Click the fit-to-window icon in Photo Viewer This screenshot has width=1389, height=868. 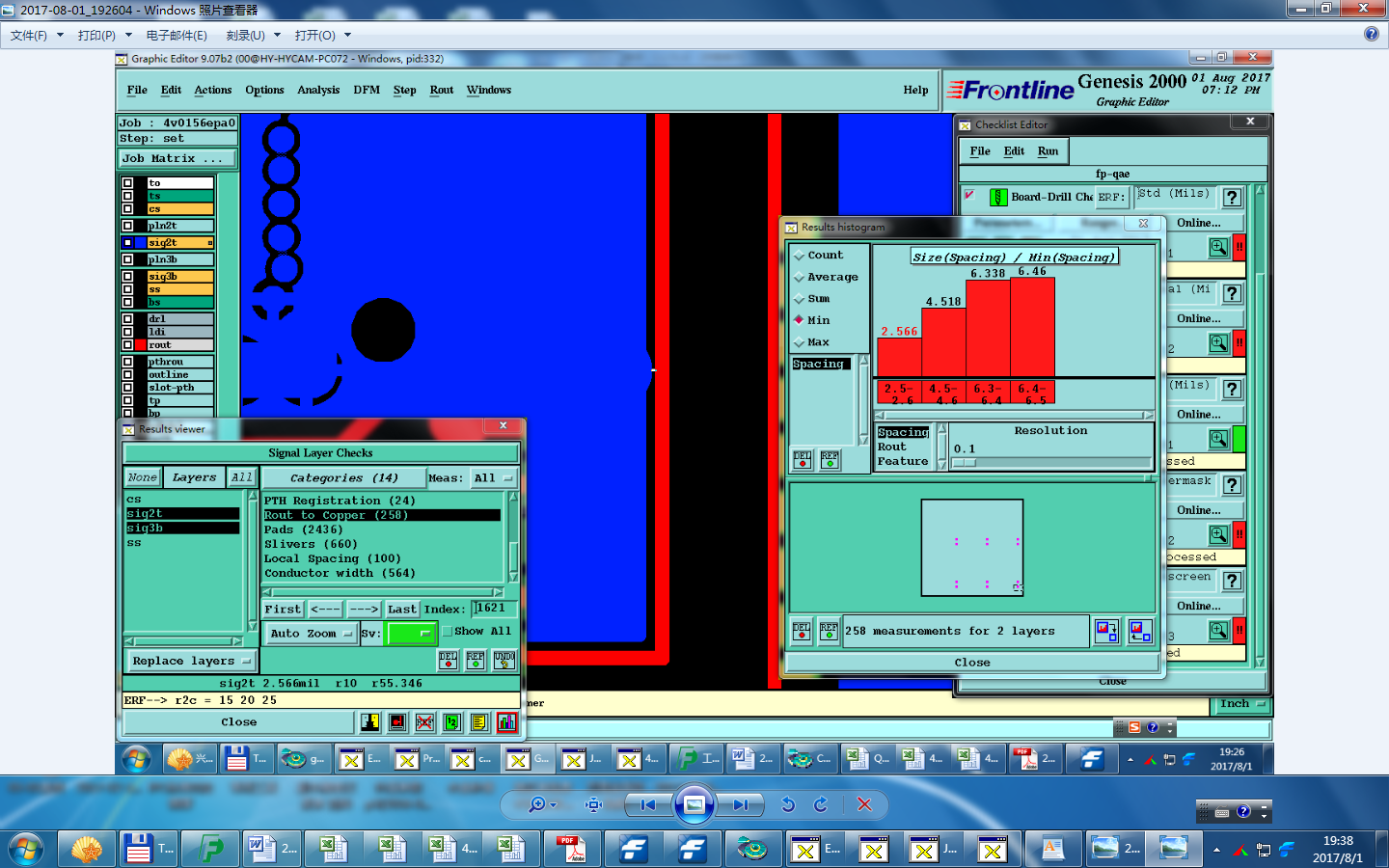[594, 804]
